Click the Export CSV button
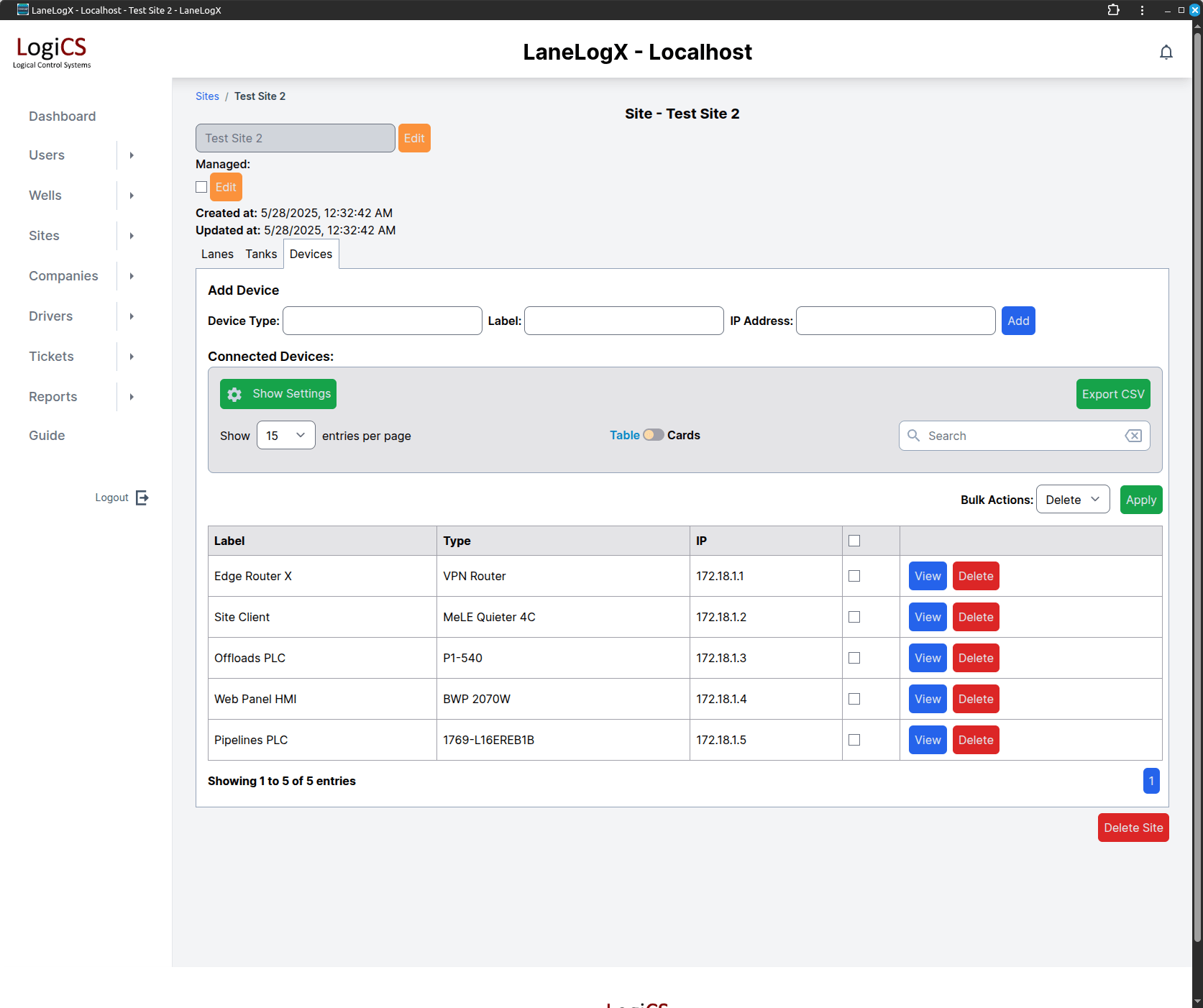The height and width of the screenshot is (1008, 1203). 1112,394
